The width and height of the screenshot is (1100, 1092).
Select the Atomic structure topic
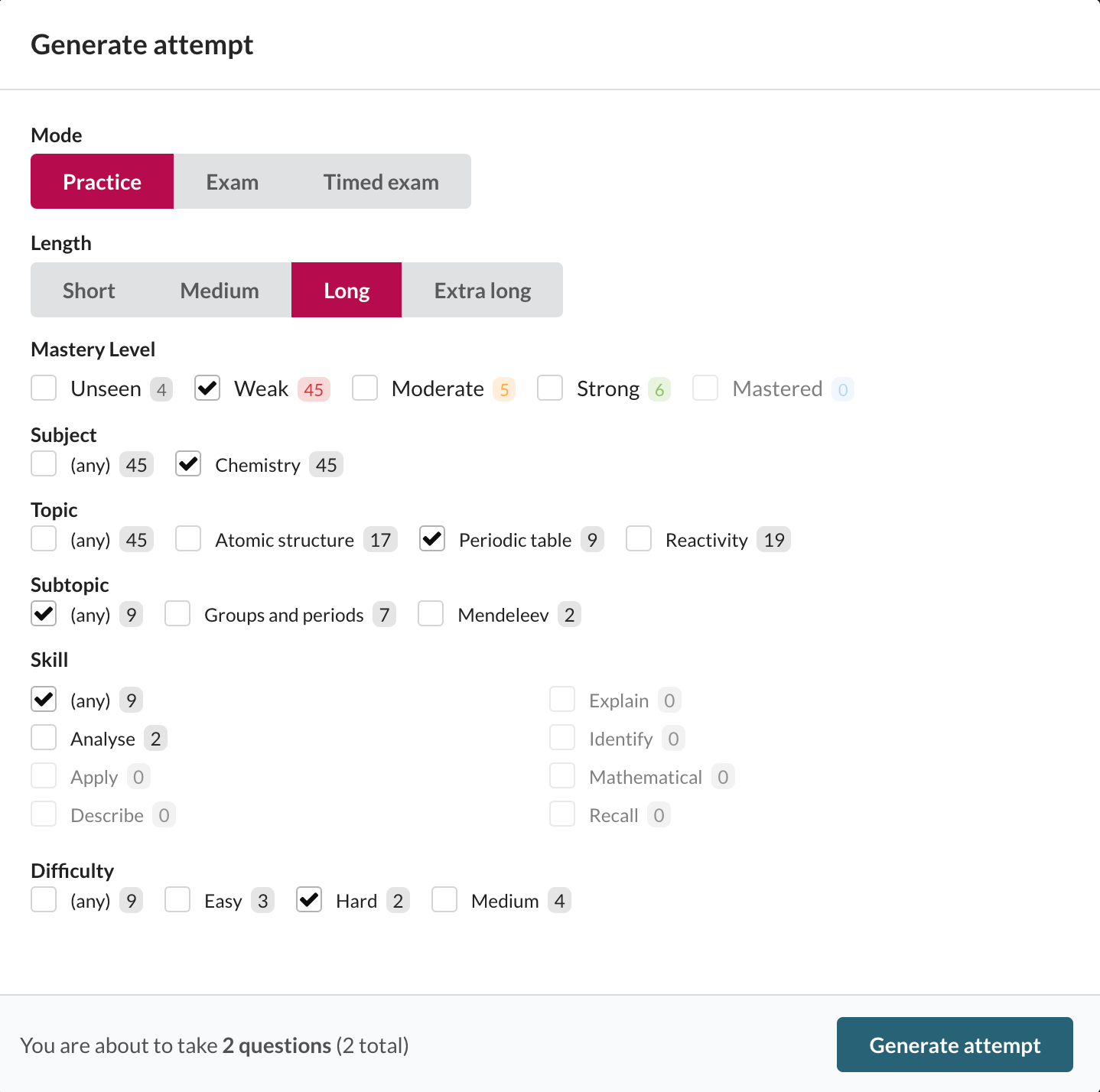tap(188, 539)
